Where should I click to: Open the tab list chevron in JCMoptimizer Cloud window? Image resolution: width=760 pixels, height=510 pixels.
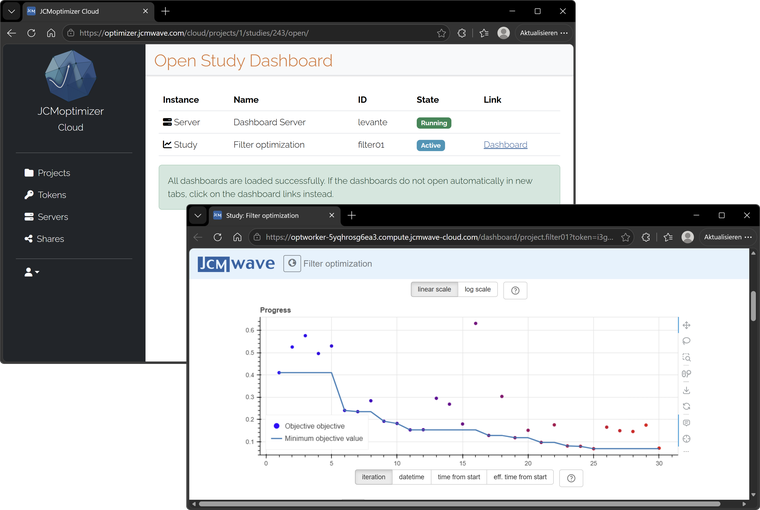click(12, 11)
